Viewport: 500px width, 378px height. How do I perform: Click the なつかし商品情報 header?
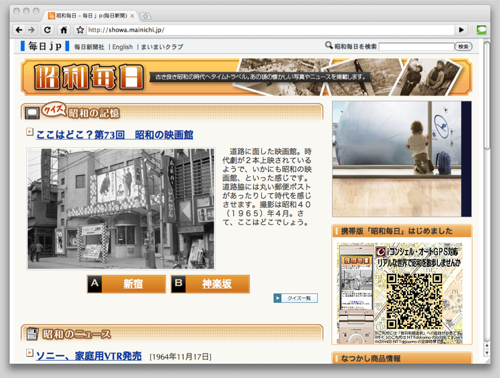point(402,358)
